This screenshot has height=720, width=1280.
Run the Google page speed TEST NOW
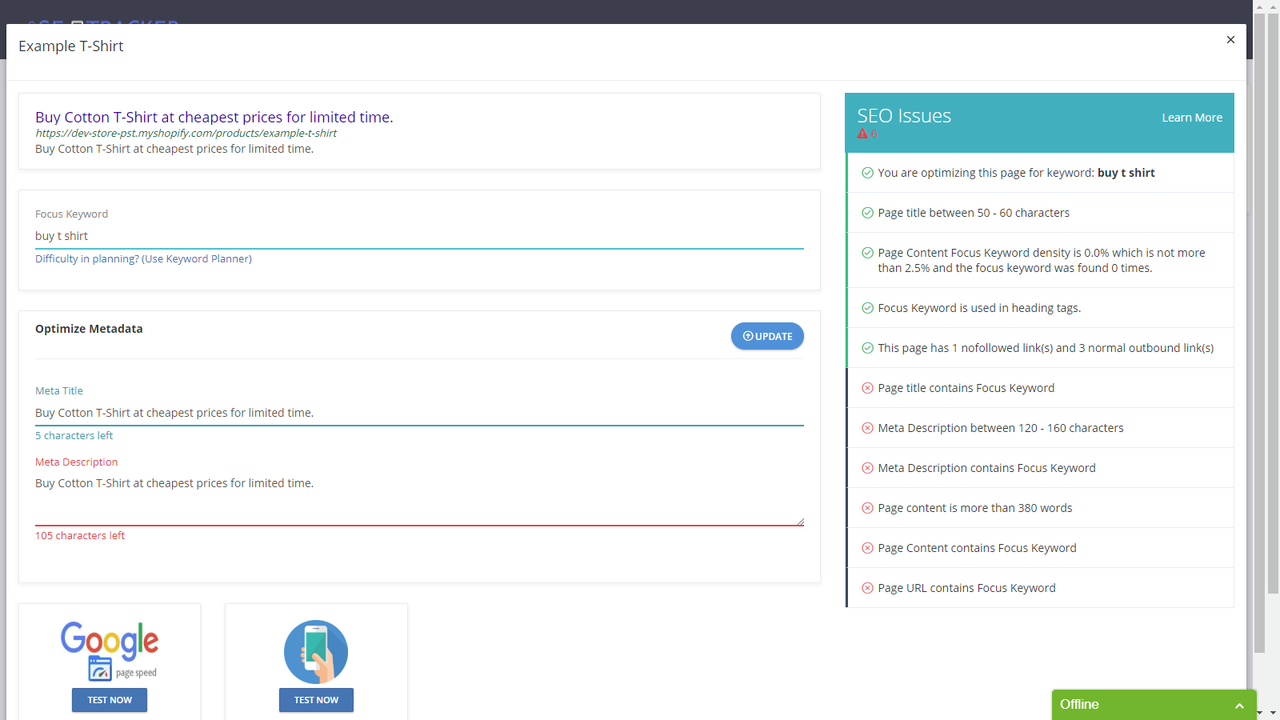[x=109, y=700]
